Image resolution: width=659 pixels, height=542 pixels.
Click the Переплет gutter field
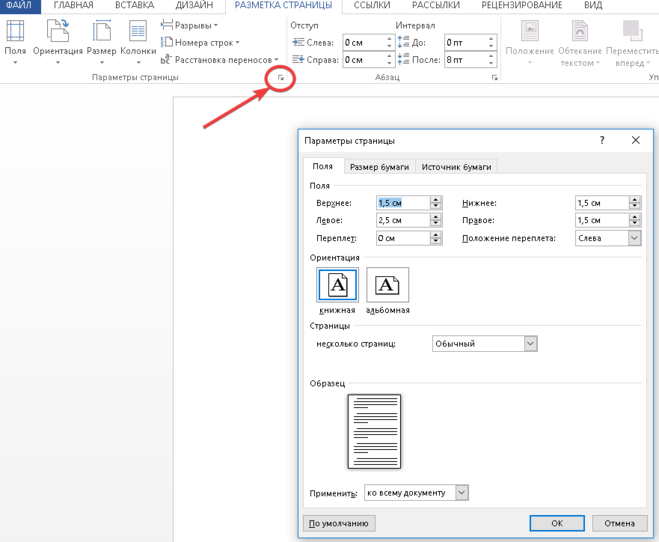403,238
